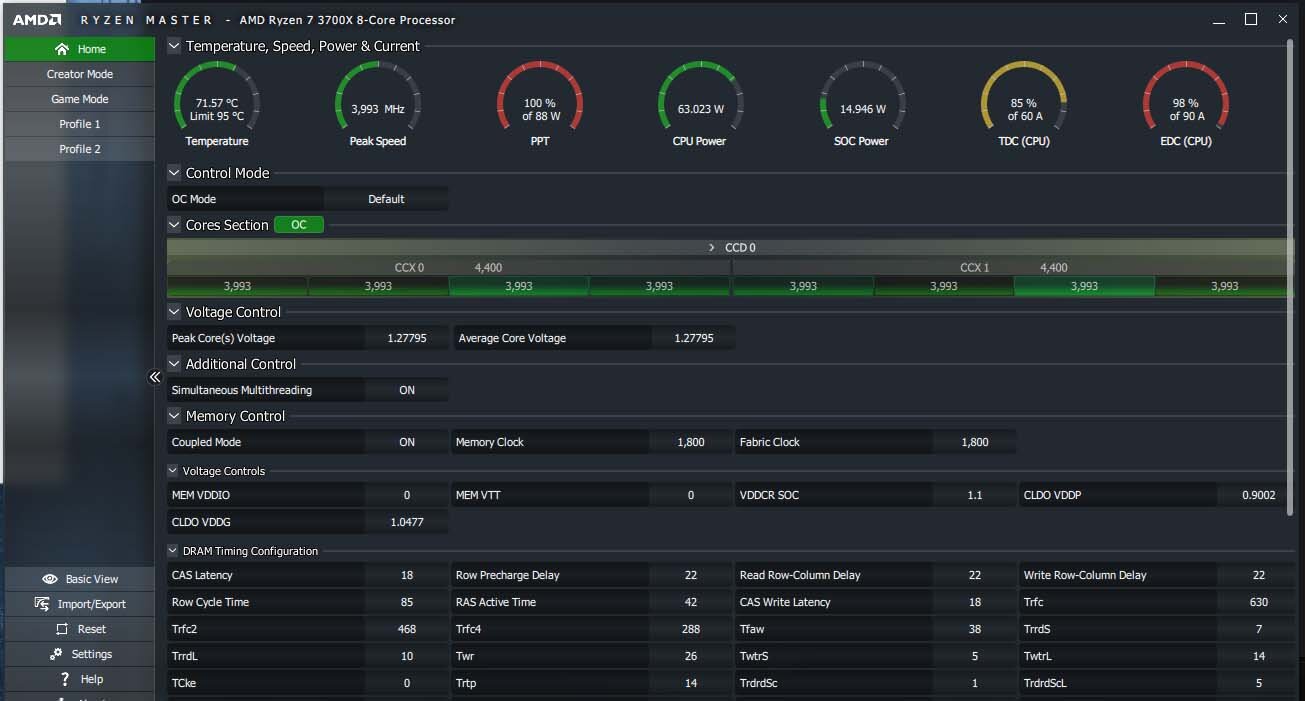Click the VDDCR SOC value 1.1
This screenshot has height=701, width=1305.
click(x=975, y=495)
